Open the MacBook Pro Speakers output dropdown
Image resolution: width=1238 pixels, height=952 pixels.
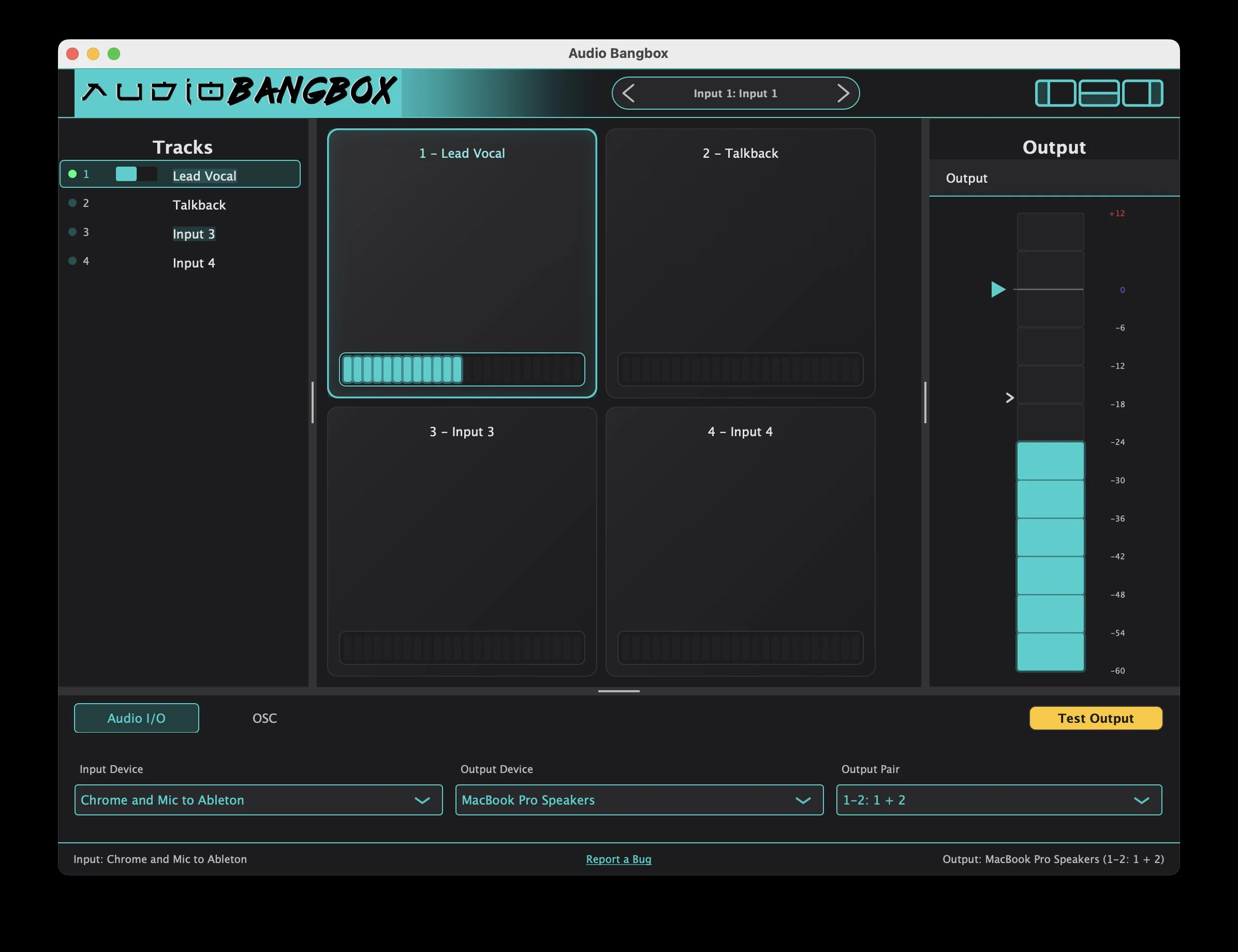[639, 799]
